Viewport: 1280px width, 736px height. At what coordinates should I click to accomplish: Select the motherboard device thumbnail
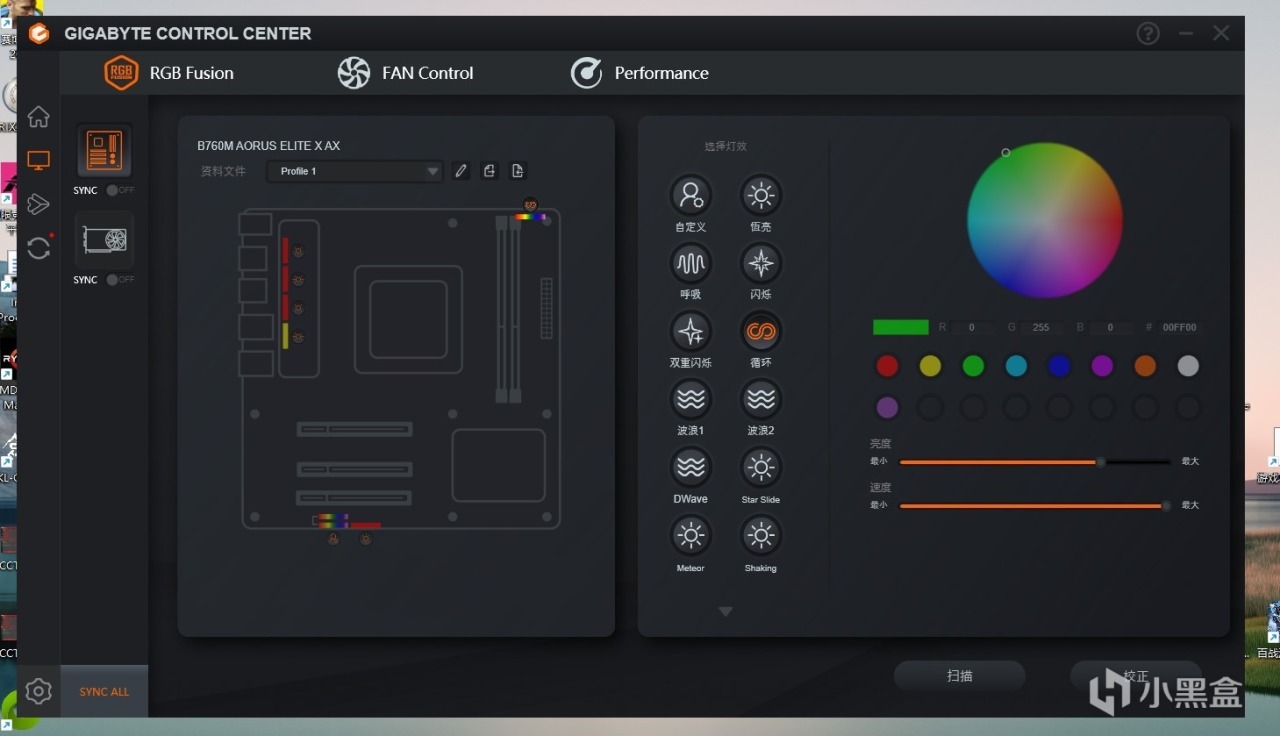(104, 151)
